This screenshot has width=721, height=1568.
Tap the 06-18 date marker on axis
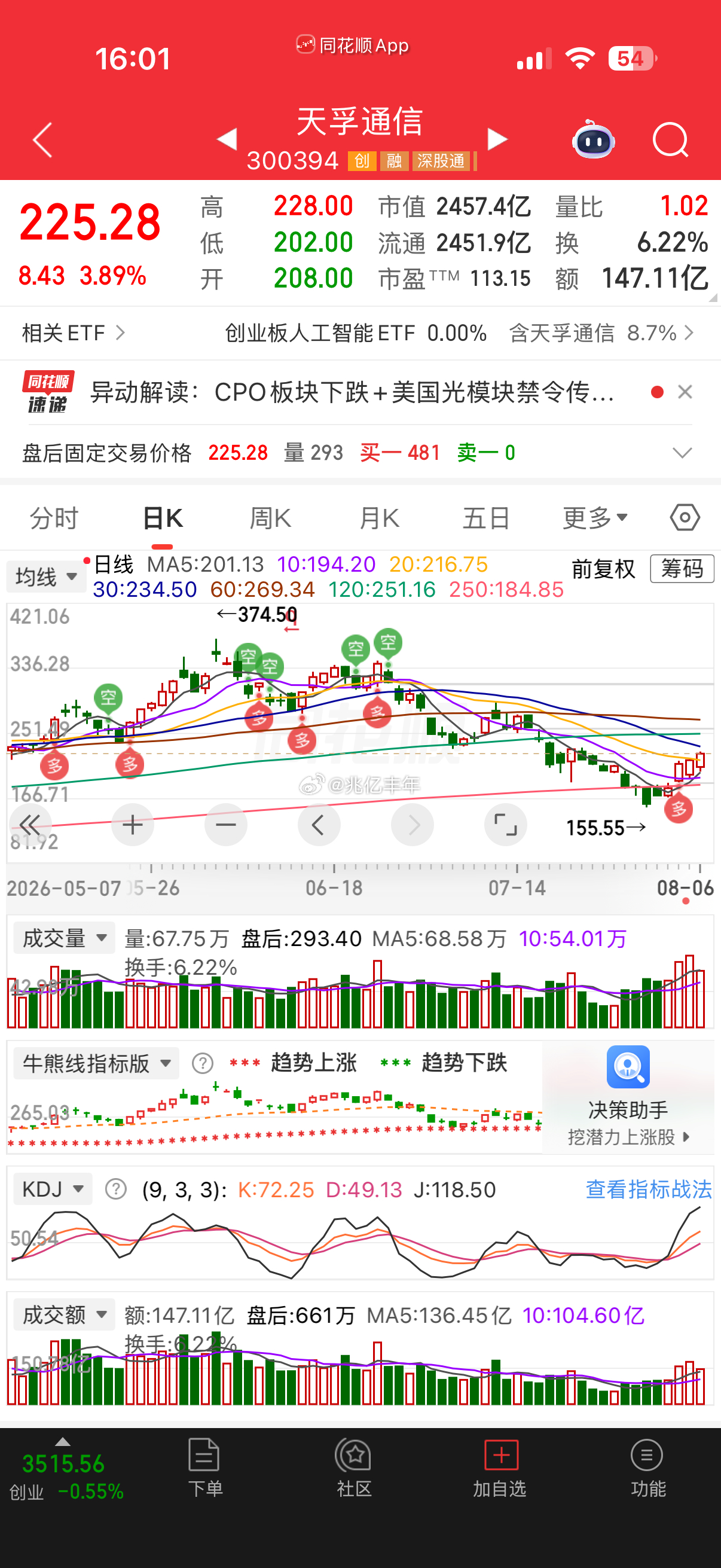pyautogui.click(x=334, y=888)
